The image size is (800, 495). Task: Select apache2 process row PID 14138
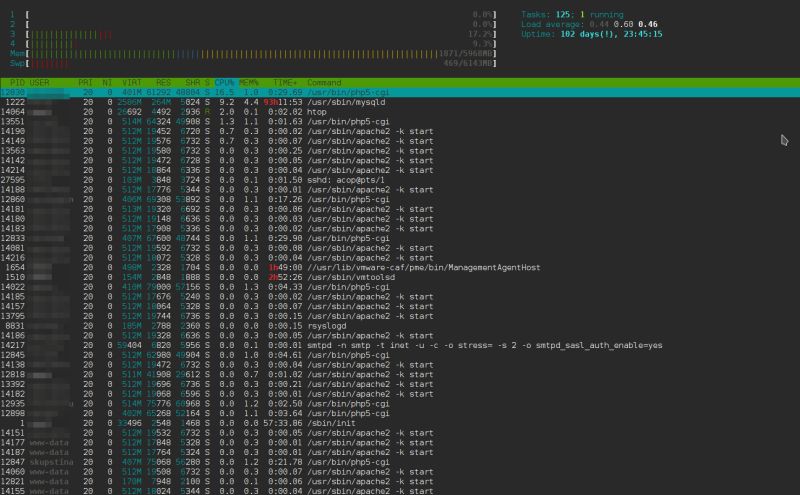coord(400,365)
